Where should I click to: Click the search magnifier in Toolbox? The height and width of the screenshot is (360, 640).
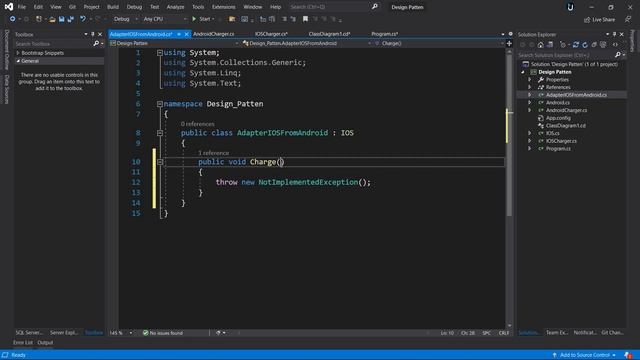click(96, 43)
